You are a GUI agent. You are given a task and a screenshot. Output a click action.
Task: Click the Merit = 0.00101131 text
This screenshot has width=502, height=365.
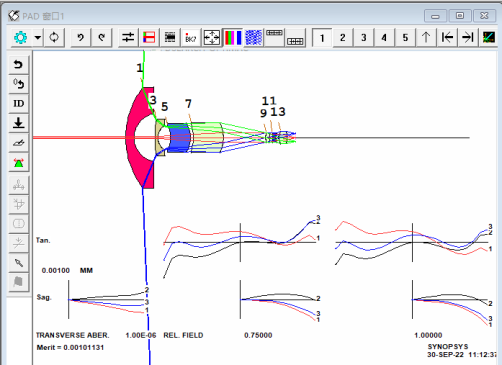point(70,347)
